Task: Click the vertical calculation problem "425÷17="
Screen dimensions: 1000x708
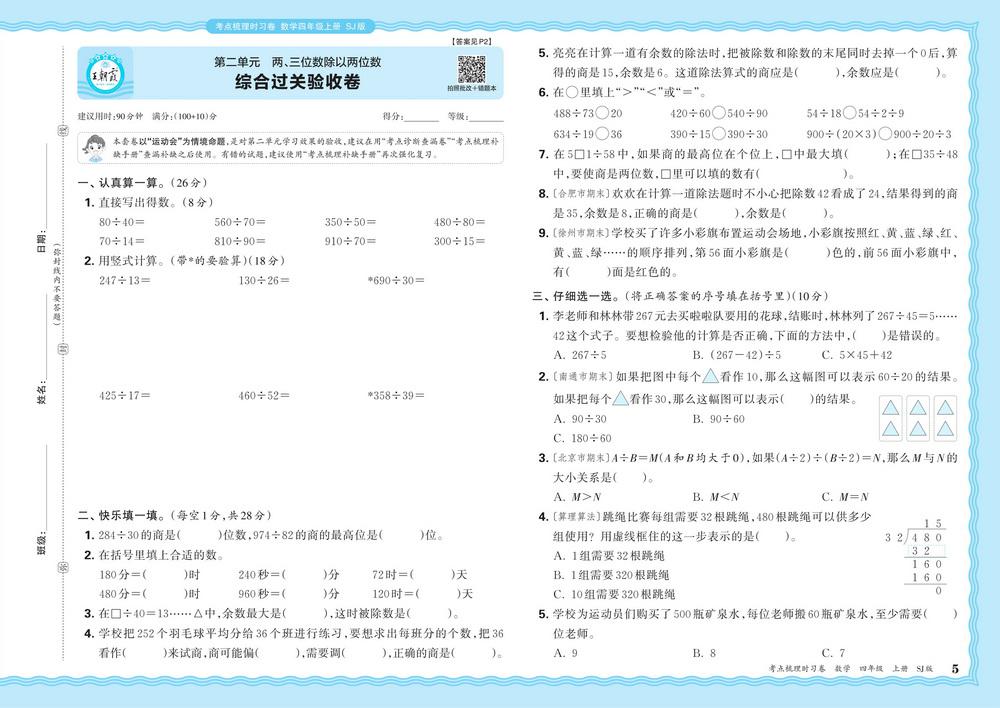Action: click(124, 396)
